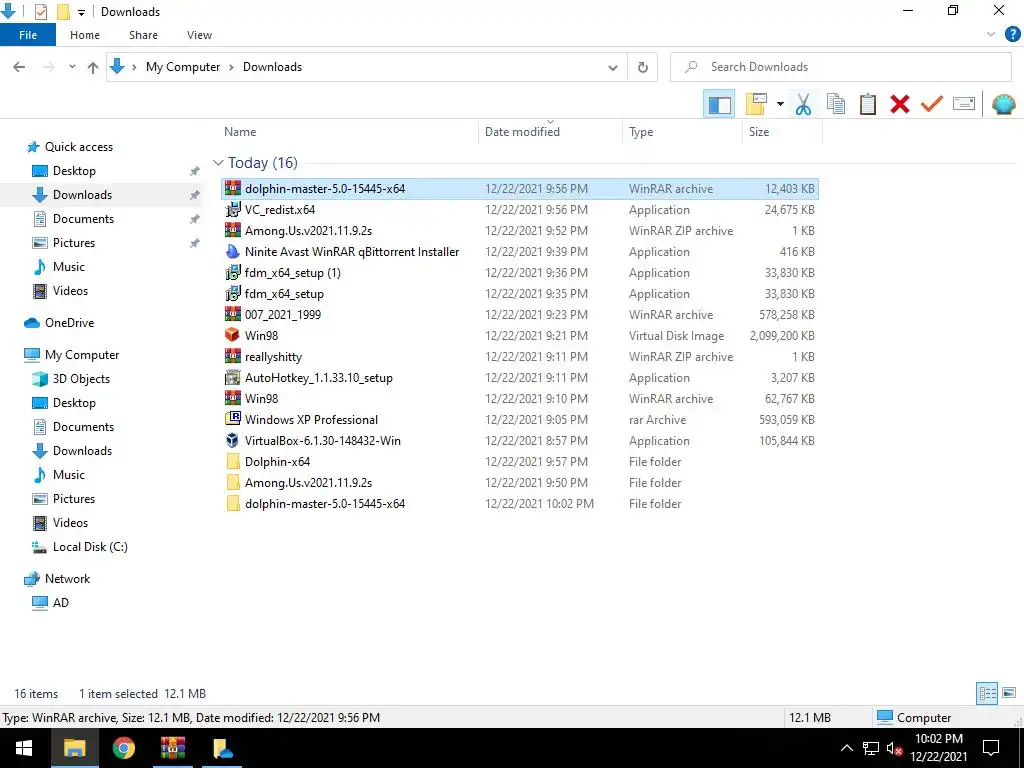Click the red X Delete toolbar icon

900,104
